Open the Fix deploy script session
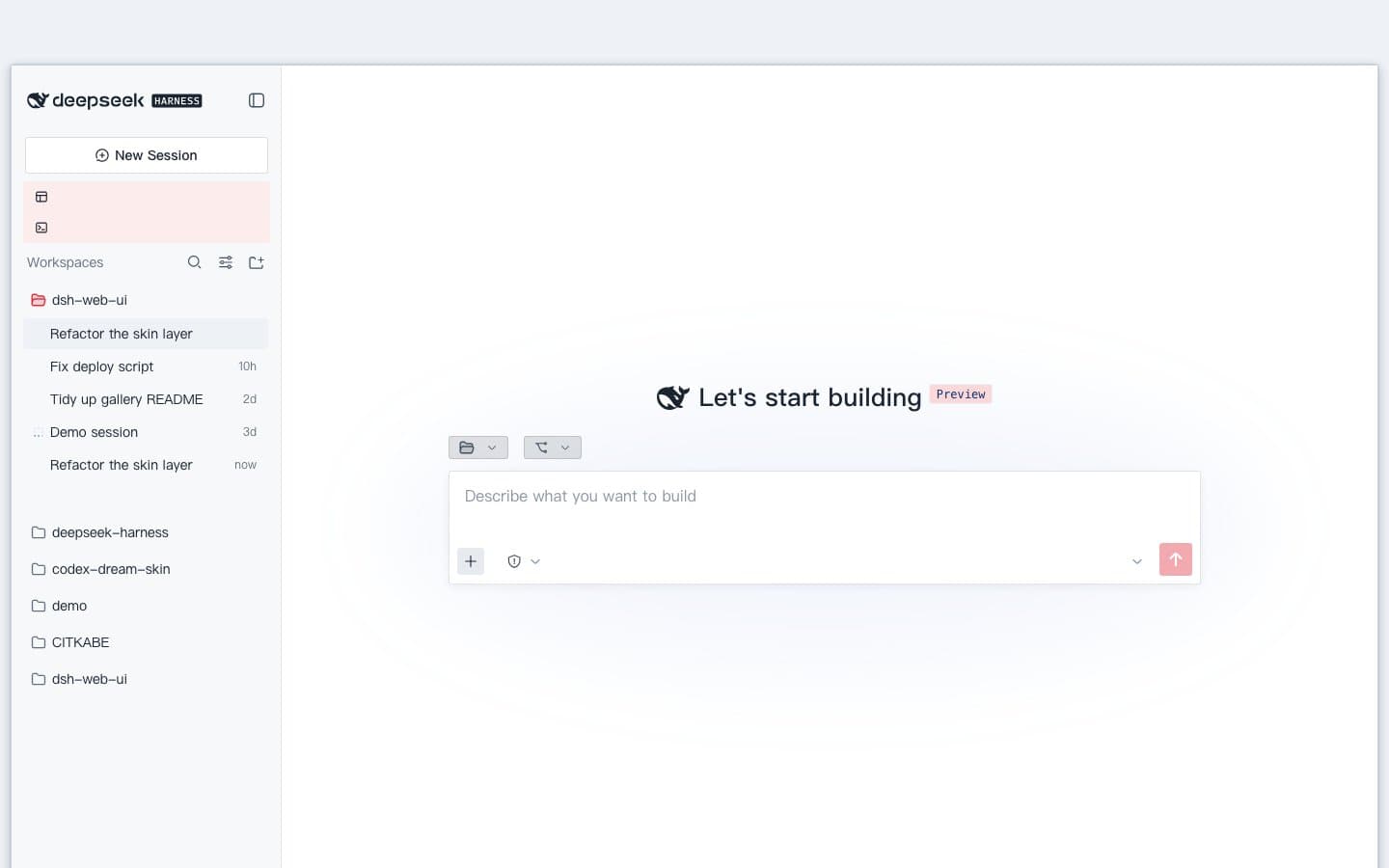 pos(146,366)
